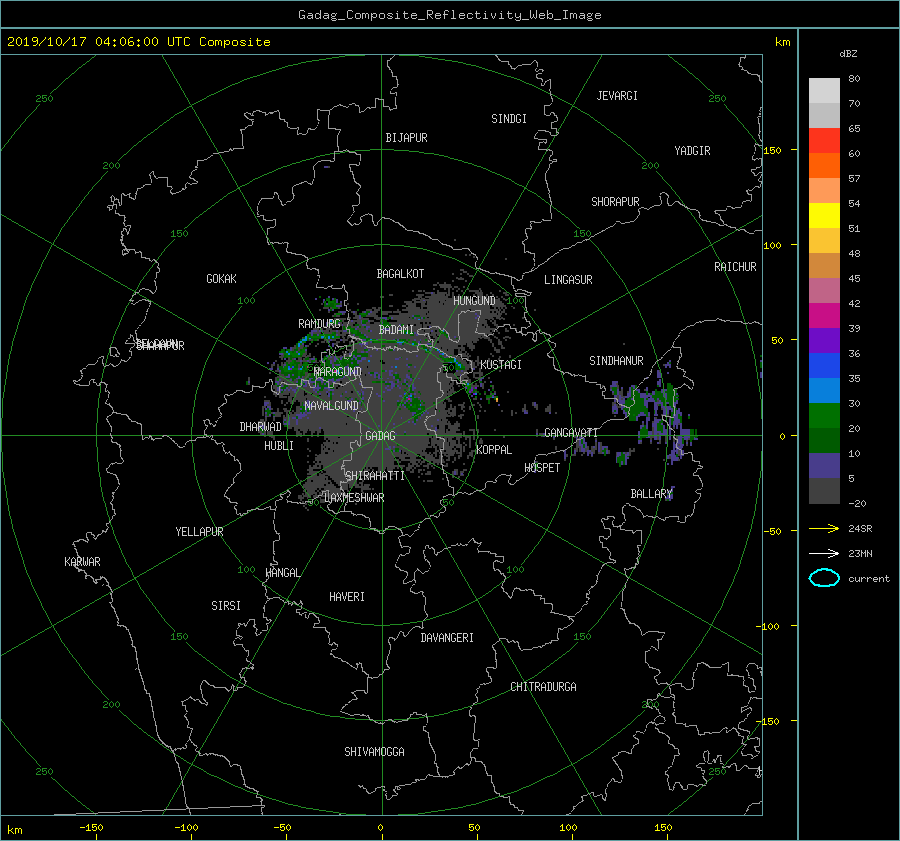Click the yellow 24SR arrow legend icon

coord(824,528)
